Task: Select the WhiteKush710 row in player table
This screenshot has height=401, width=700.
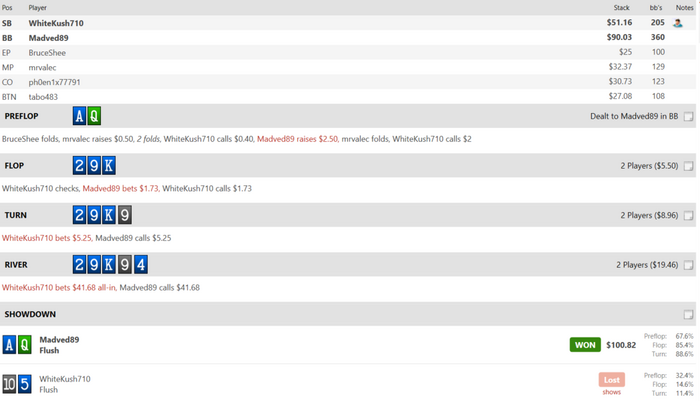Action: [348, 23]
